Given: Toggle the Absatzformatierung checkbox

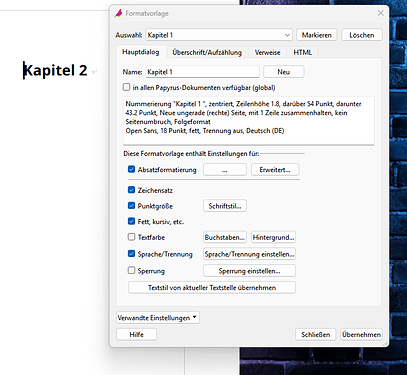Looking at the screenshot, I should pyautogui.click(x=131, y=169).
